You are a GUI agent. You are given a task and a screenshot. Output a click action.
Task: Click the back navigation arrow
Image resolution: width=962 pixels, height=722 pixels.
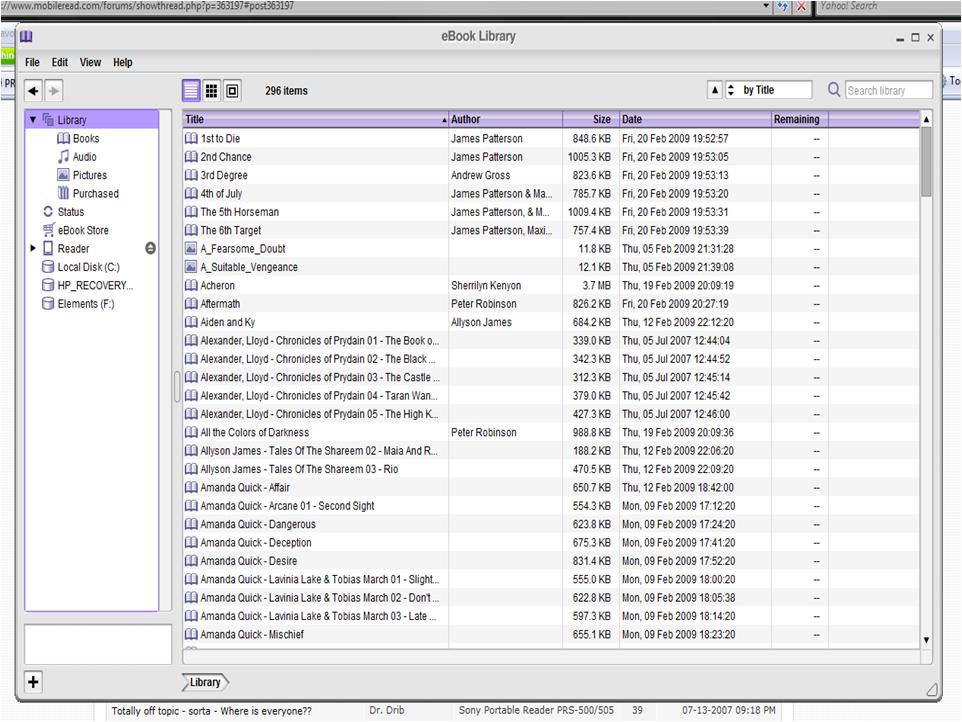[34, 91]
